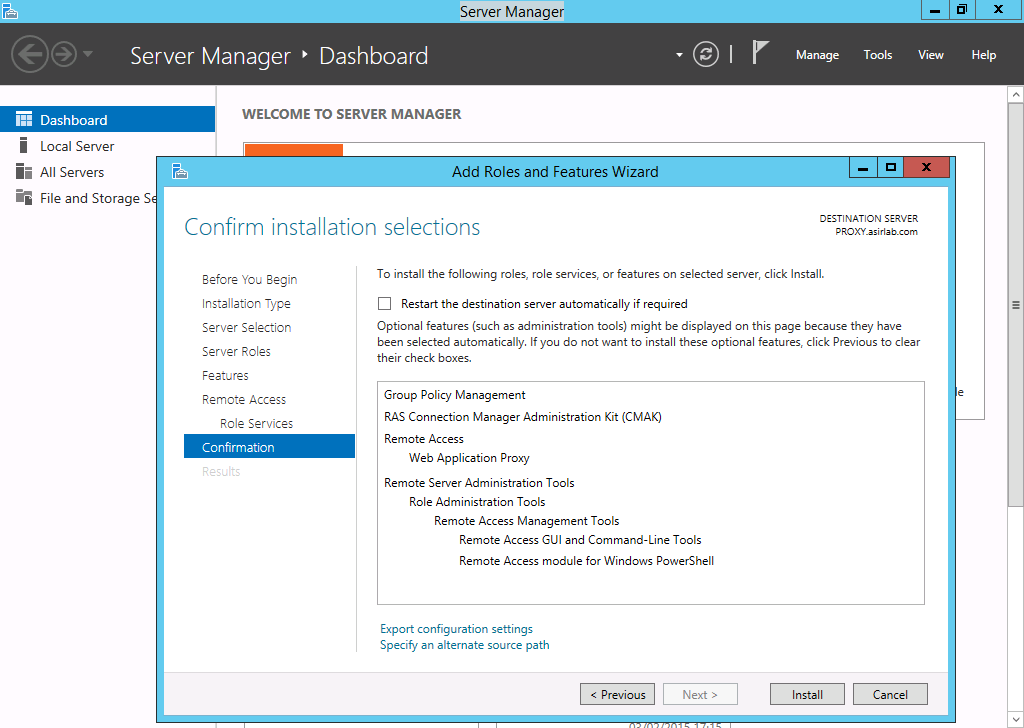This screenshot has height=728, width=1024.
Task: Cancel the Add Roles and Features Wizard
Action: click(890, 694)
